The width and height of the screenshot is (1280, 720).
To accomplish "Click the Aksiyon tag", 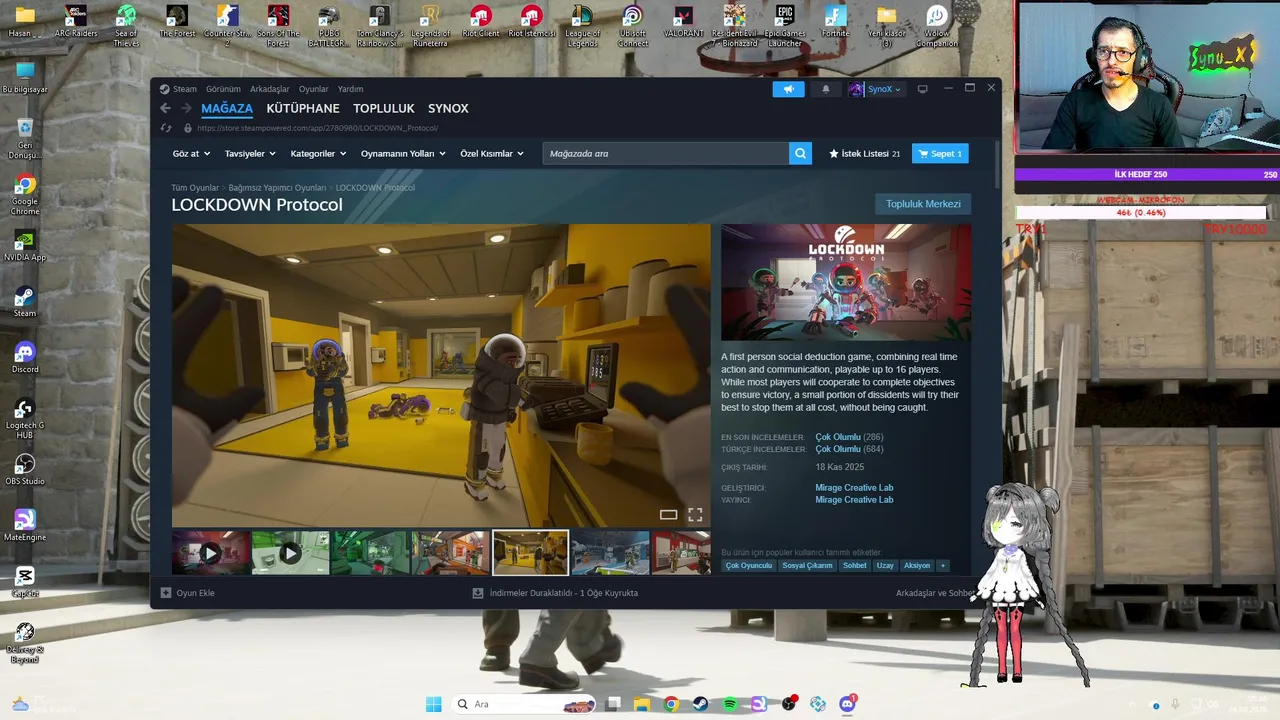I will tap(917, 566).
